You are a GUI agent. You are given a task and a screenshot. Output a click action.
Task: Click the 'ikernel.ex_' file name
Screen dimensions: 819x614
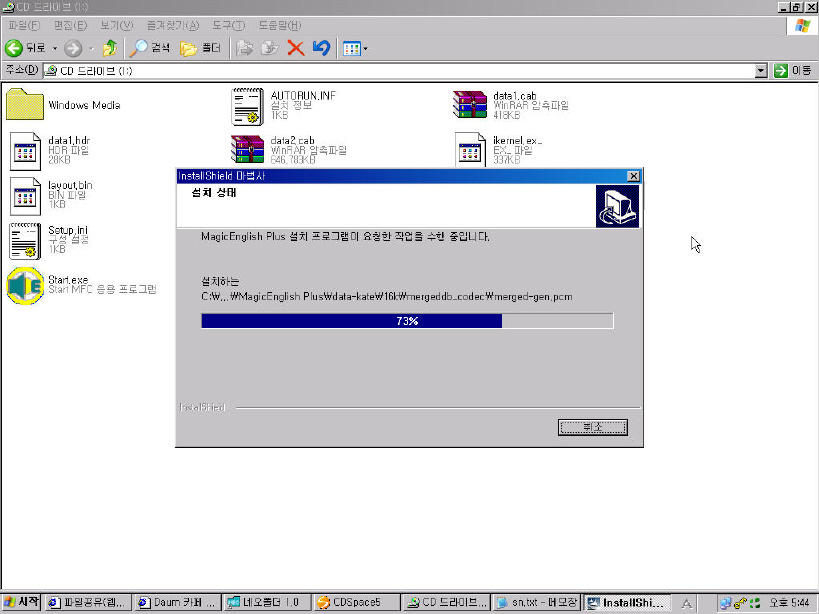pyautogui.click(x=518, y=140)
